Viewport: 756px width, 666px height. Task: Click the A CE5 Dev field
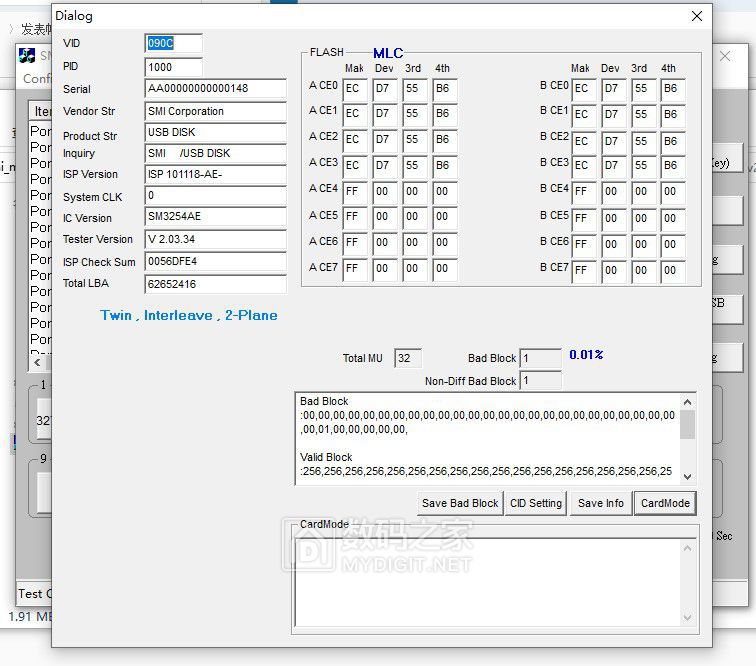coord(385,217)
